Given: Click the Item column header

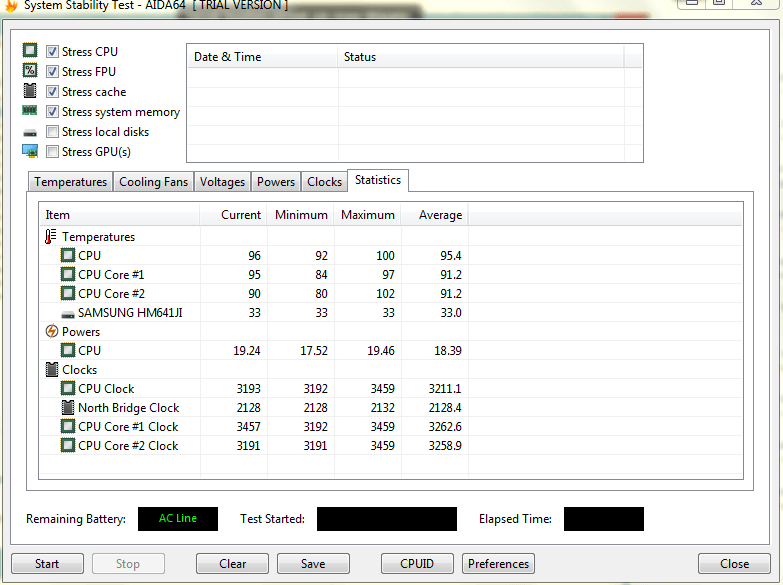Looking at the screenshot, I should (x=119, y=215).
